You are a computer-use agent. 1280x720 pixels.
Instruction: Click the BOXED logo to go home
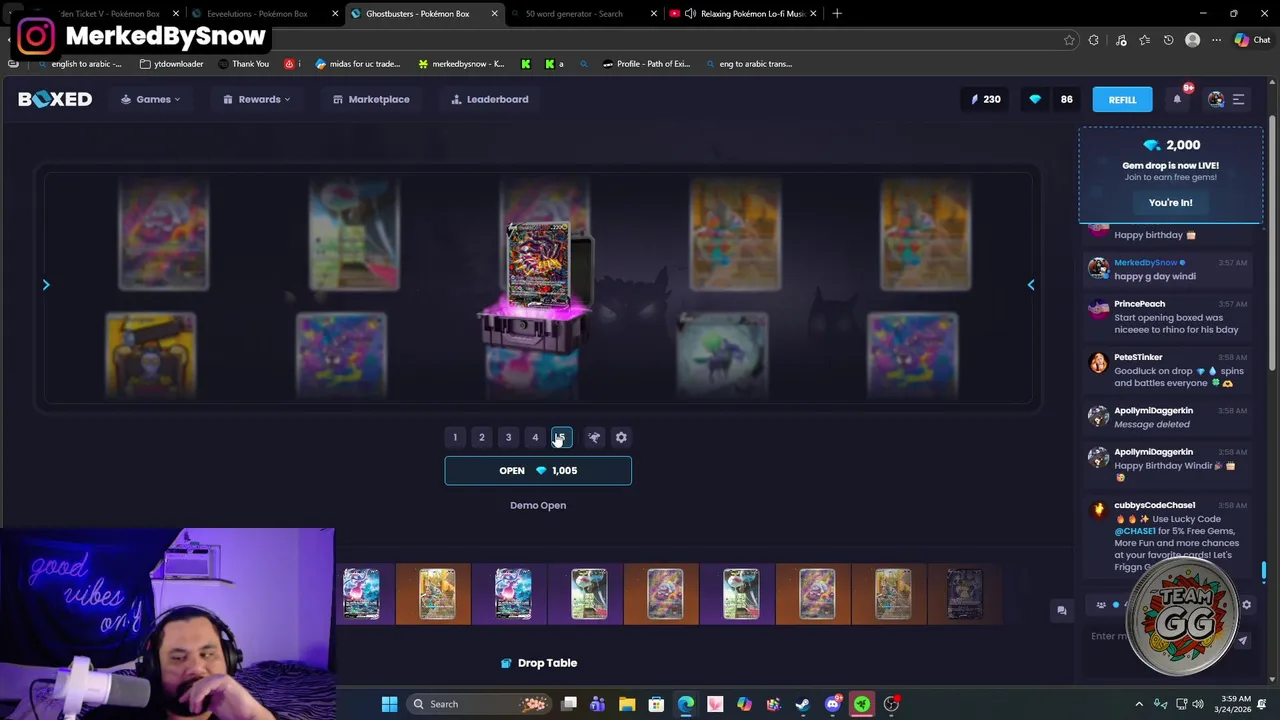pyautogui.click(x=55, y=99)
